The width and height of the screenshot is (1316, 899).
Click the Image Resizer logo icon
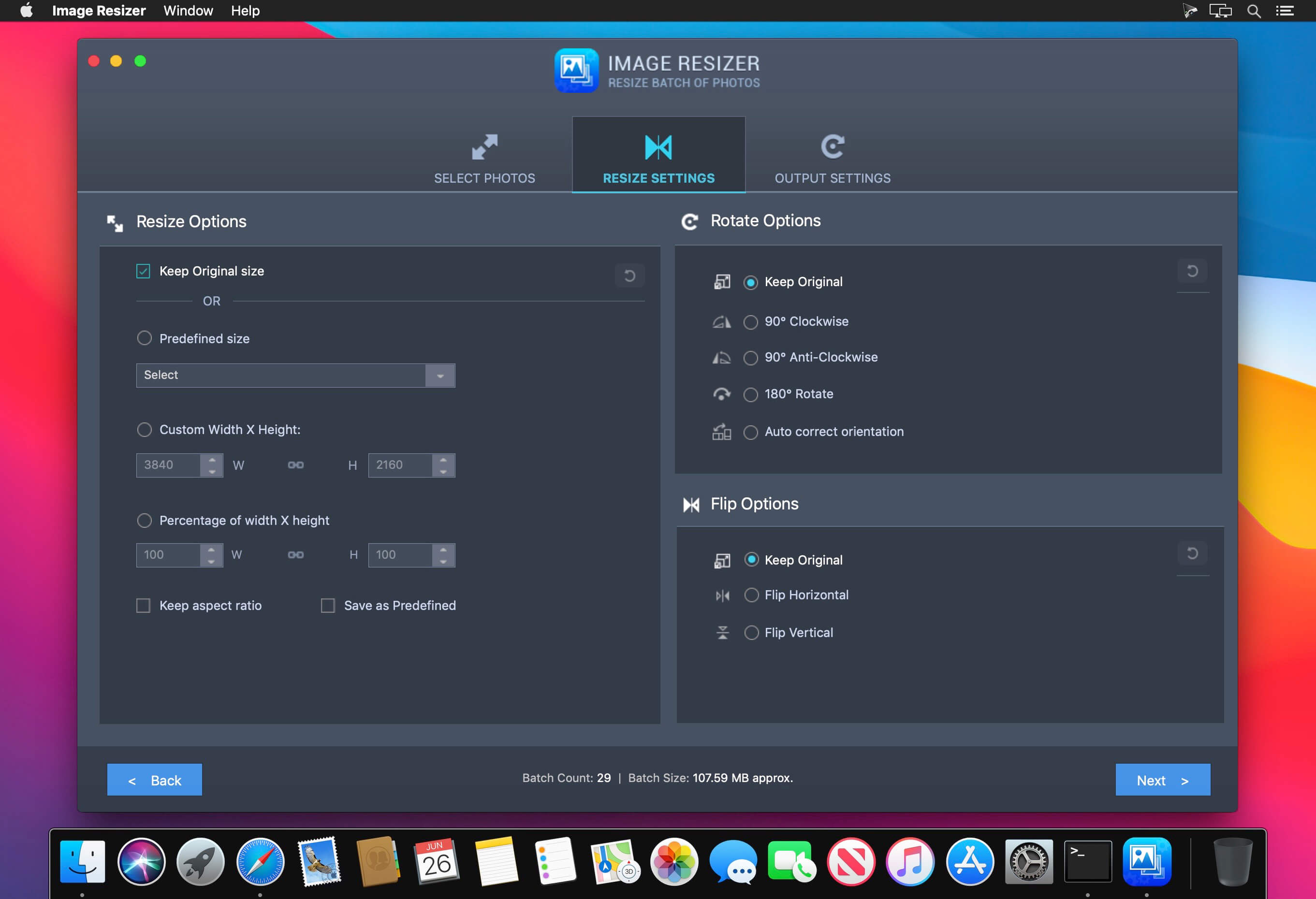tap(576, 71)
